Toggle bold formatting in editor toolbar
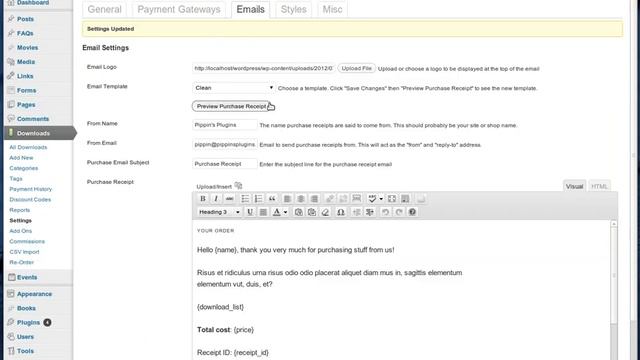Viewport: 640px width, 360px height. pyautogui.click(x=202, y=199)
